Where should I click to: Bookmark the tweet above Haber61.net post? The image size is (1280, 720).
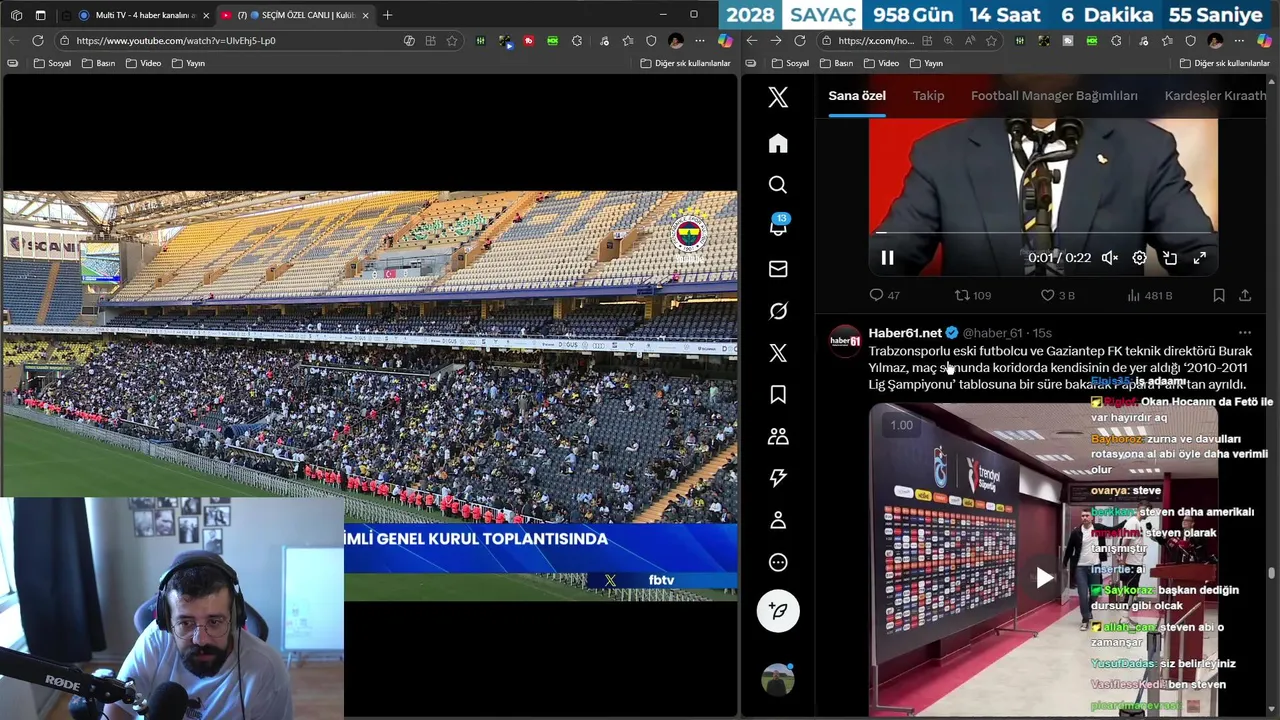click(x=1219, y=295)
